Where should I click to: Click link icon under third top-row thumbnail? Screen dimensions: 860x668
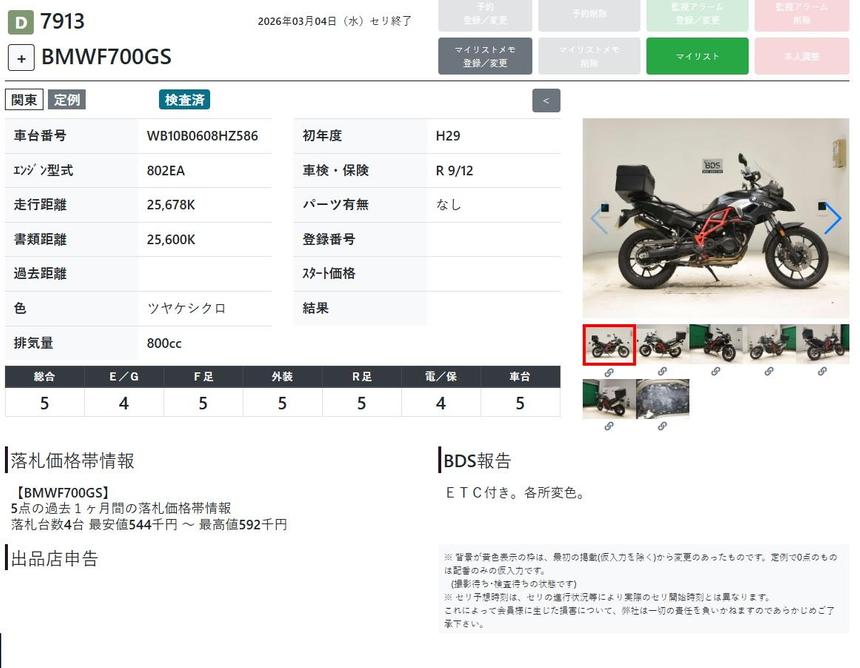pyautogui.click(x=715, y=372)
